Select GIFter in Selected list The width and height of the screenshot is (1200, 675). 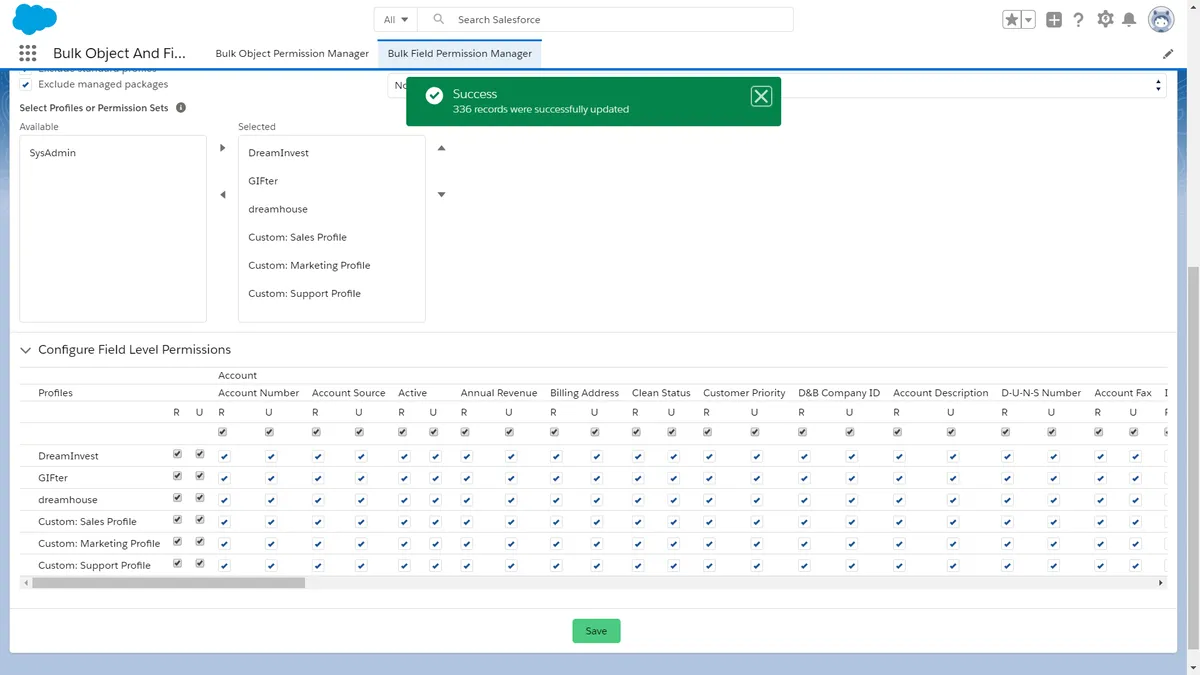point(331,181)
